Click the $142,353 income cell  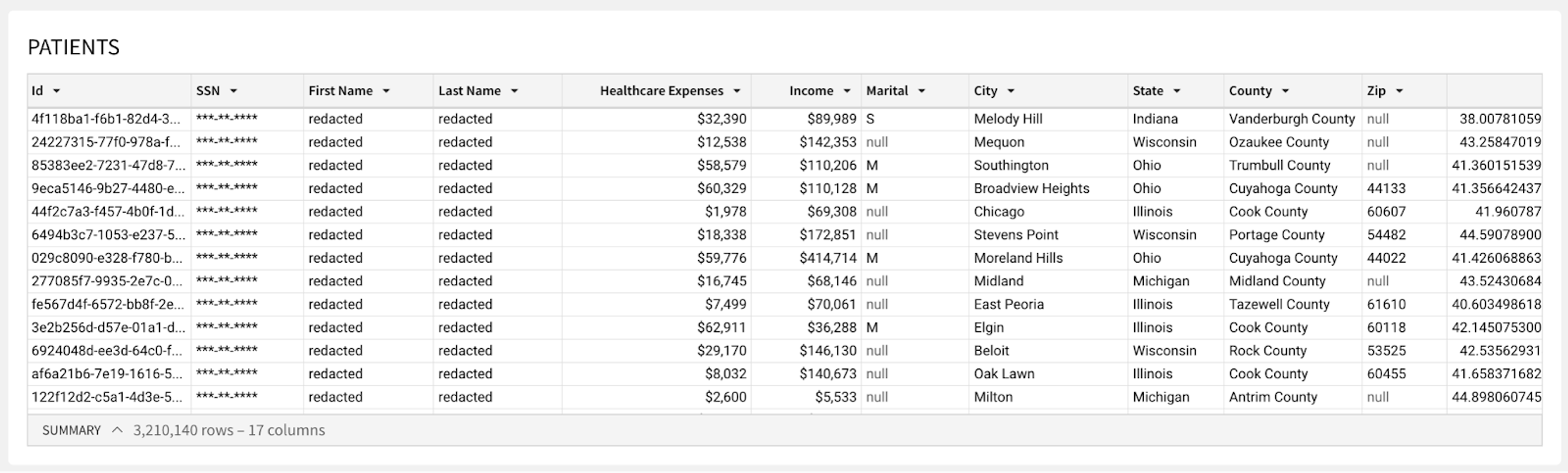tap(806, 142)
